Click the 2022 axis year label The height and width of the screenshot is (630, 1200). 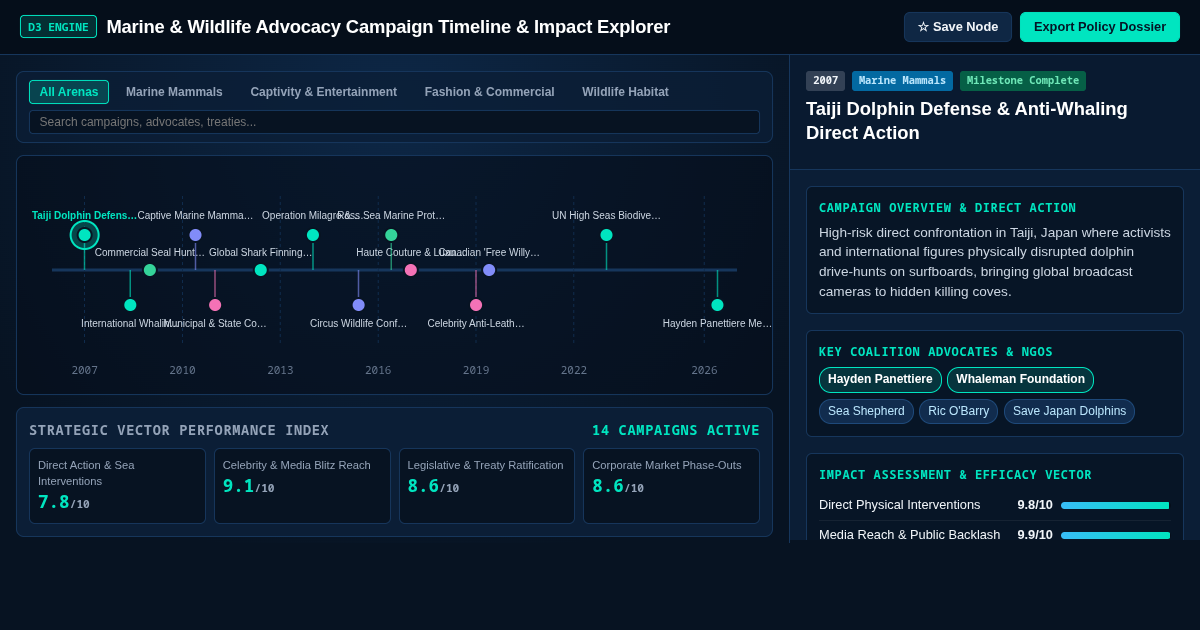pyautogui.click(x=574, y=370)
